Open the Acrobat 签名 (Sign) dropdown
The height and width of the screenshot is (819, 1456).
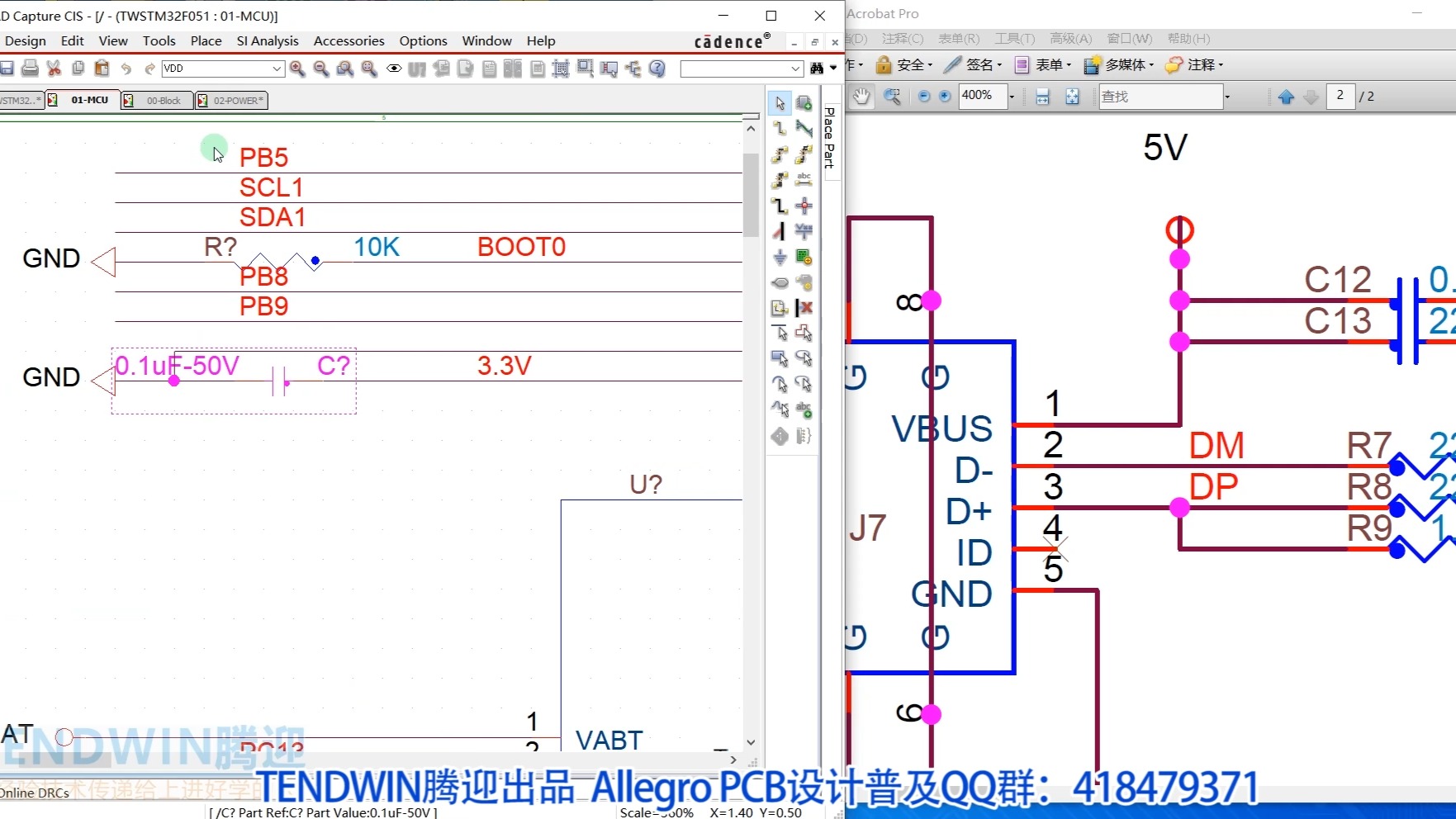[974, 64]
